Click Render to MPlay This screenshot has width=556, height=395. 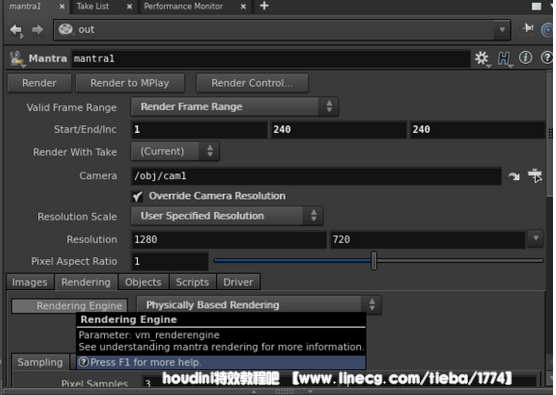130,83
